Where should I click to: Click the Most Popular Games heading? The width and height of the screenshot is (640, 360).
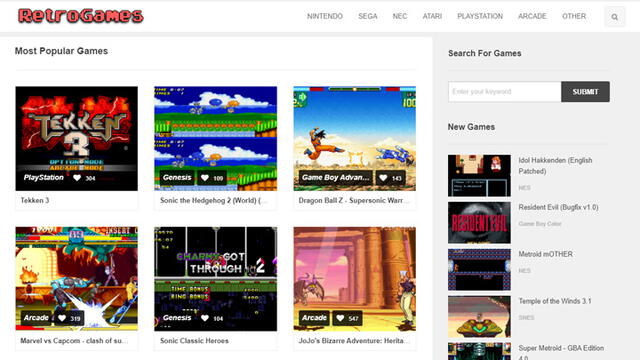pos(61,51)
